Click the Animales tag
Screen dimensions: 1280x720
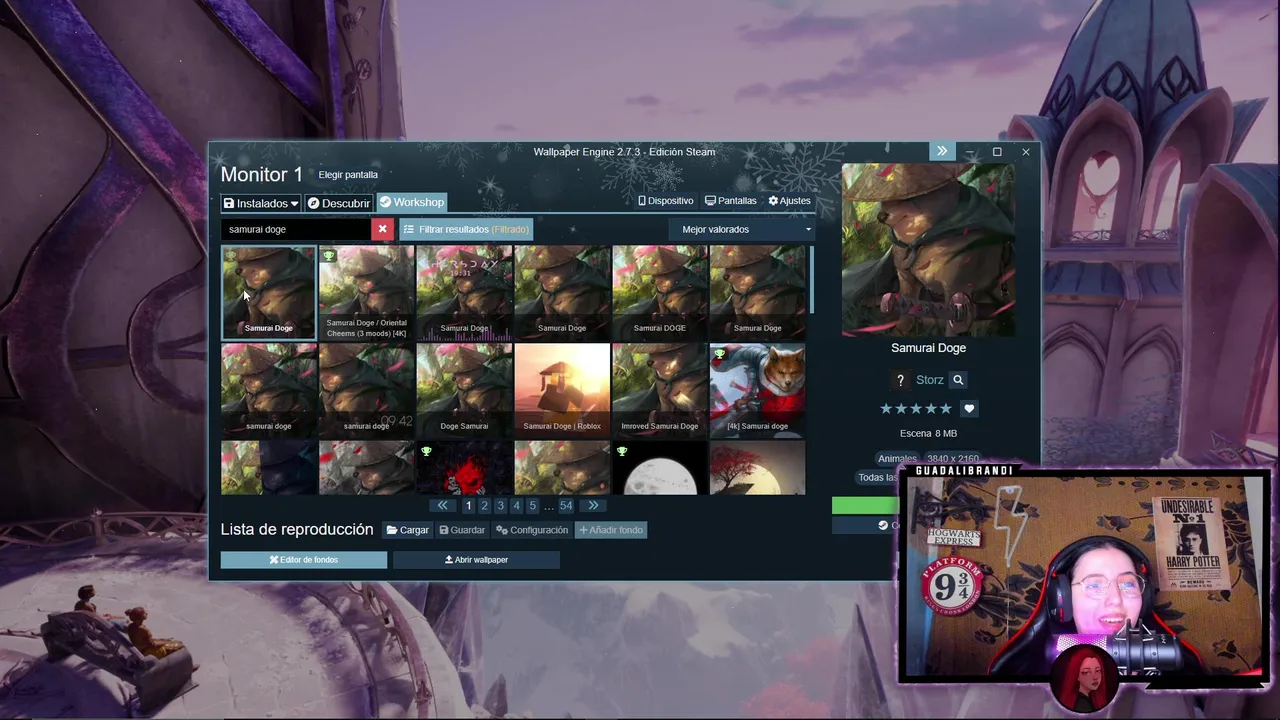coord(897,458)
